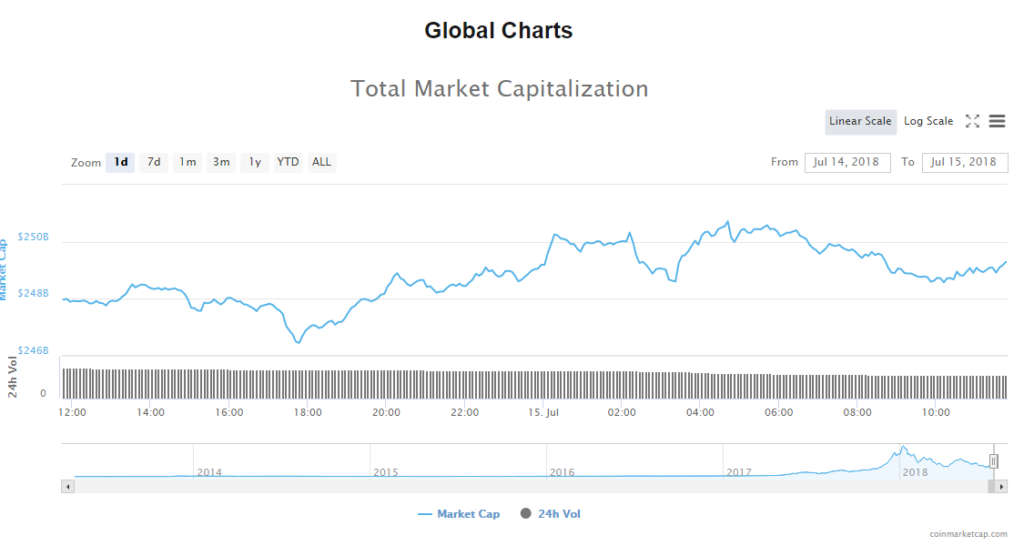Viewport: 1024px width, 556px height.
Task: Select the 1d zoom range
Action: (x=120, y=162)
